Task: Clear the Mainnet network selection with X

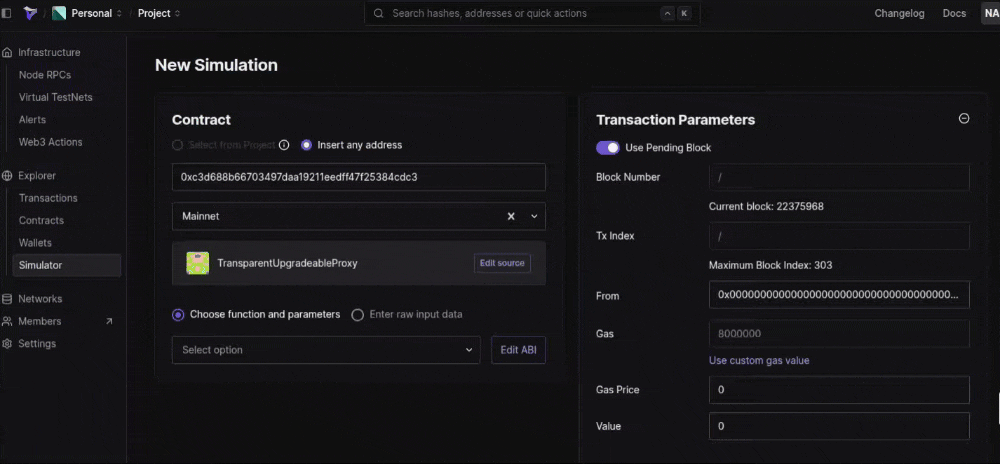Action: click(511, 216)
